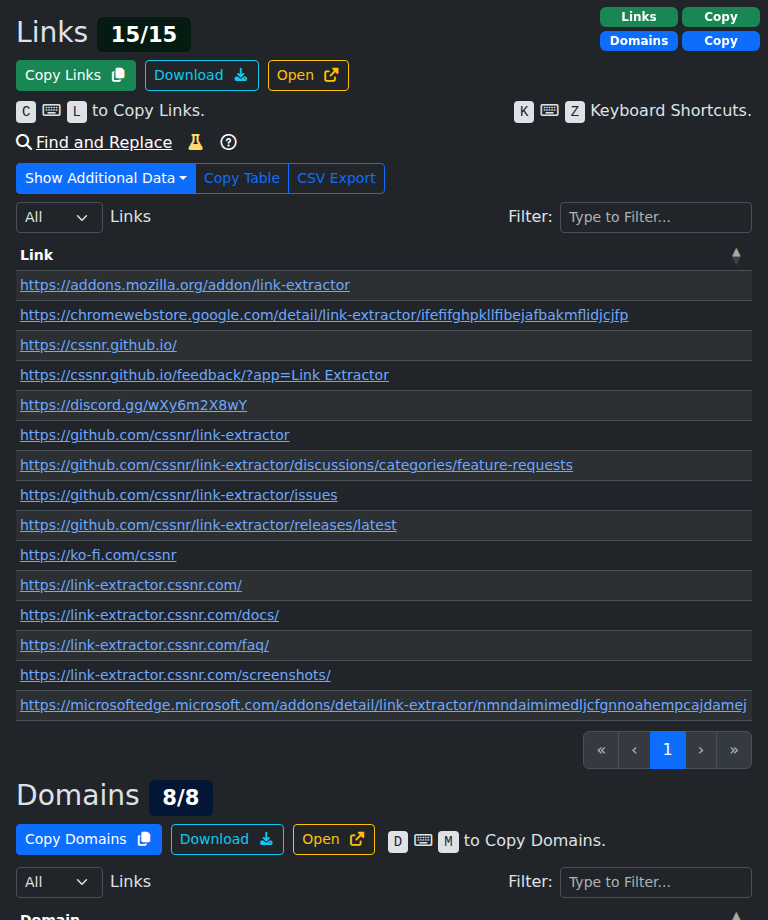Click the Links Filter text field

pos(655,217)
